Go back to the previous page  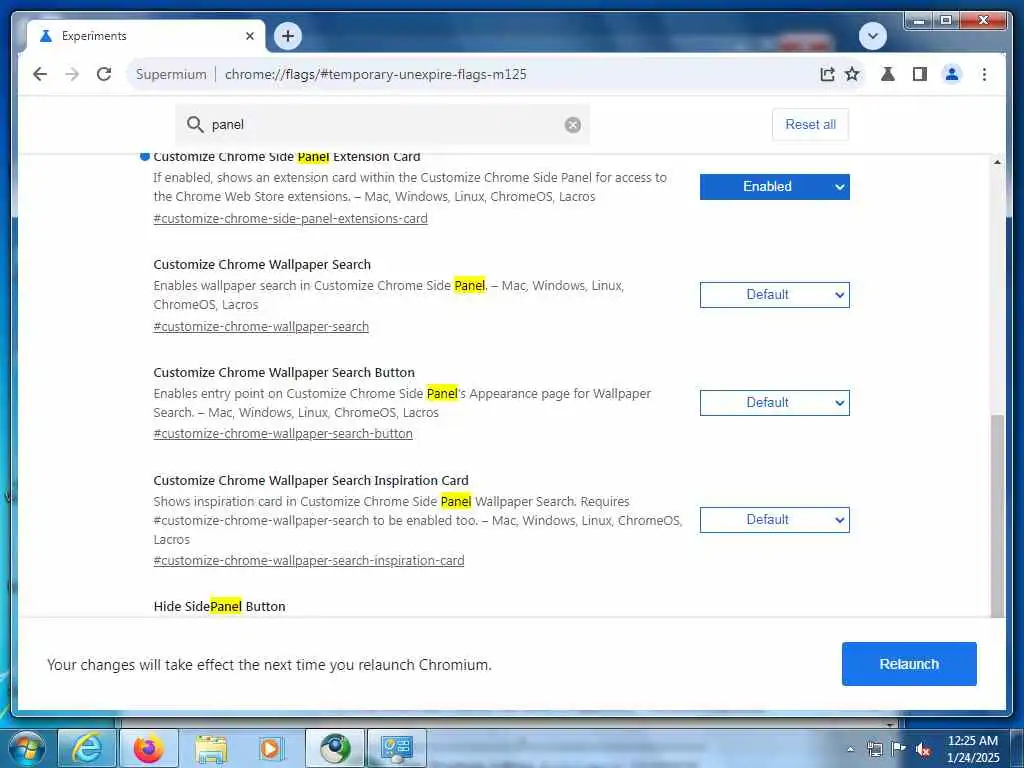point(40,74)
